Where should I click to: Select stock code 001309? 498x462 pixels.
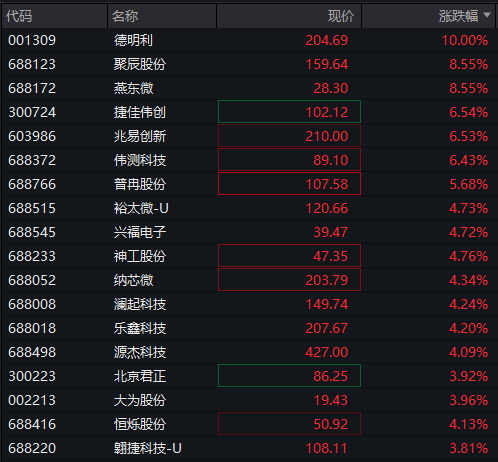pos(32,40)
